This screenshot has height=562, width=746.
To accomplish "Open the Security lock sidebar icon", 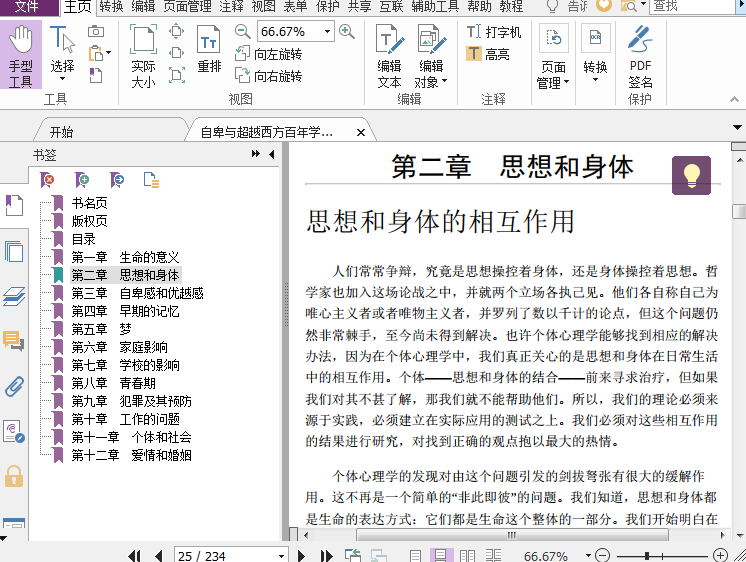I will click(x=14, y=476).
